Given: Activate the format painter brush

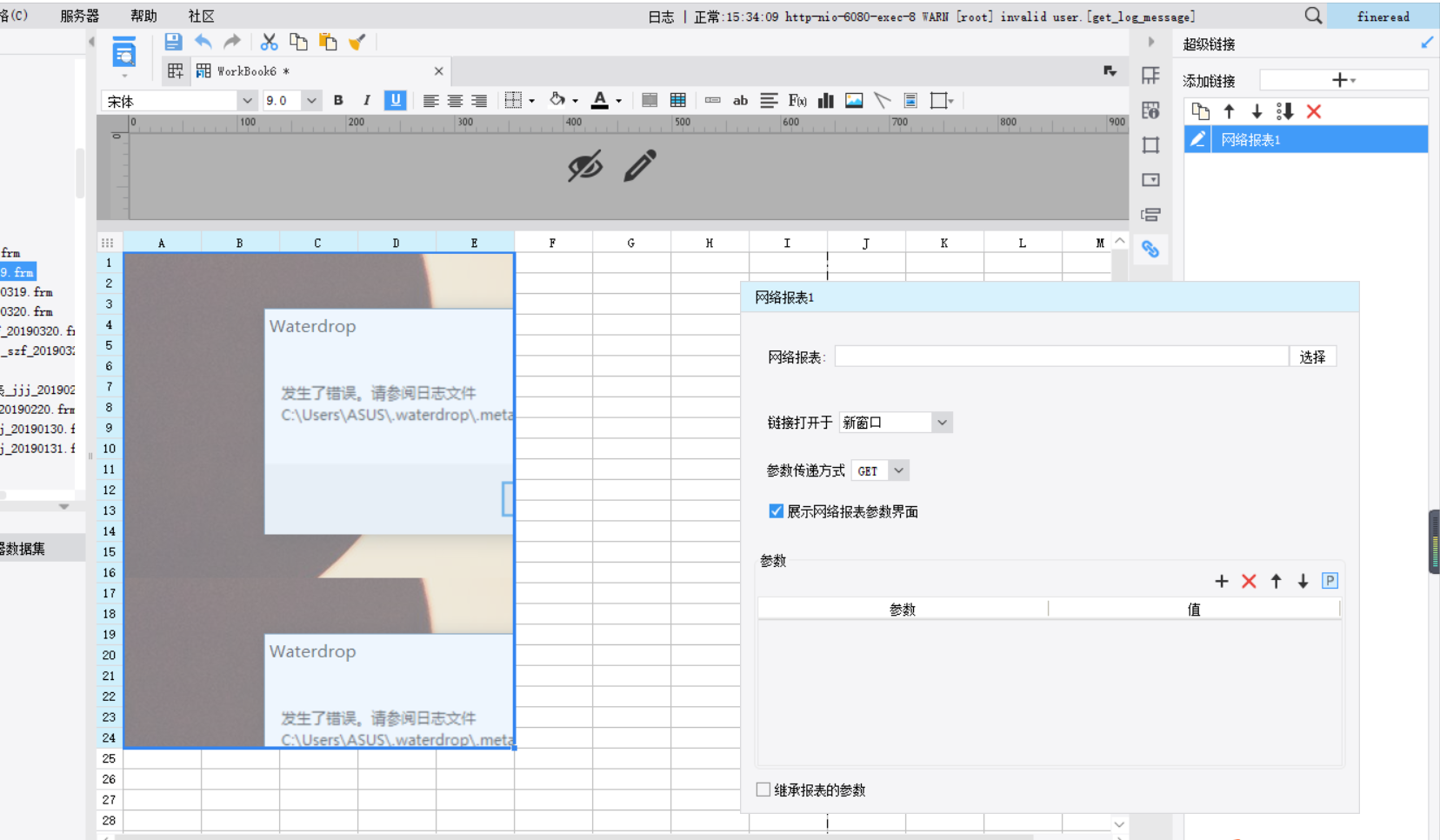Looking at the screenshot, I should tap(357, 42).
